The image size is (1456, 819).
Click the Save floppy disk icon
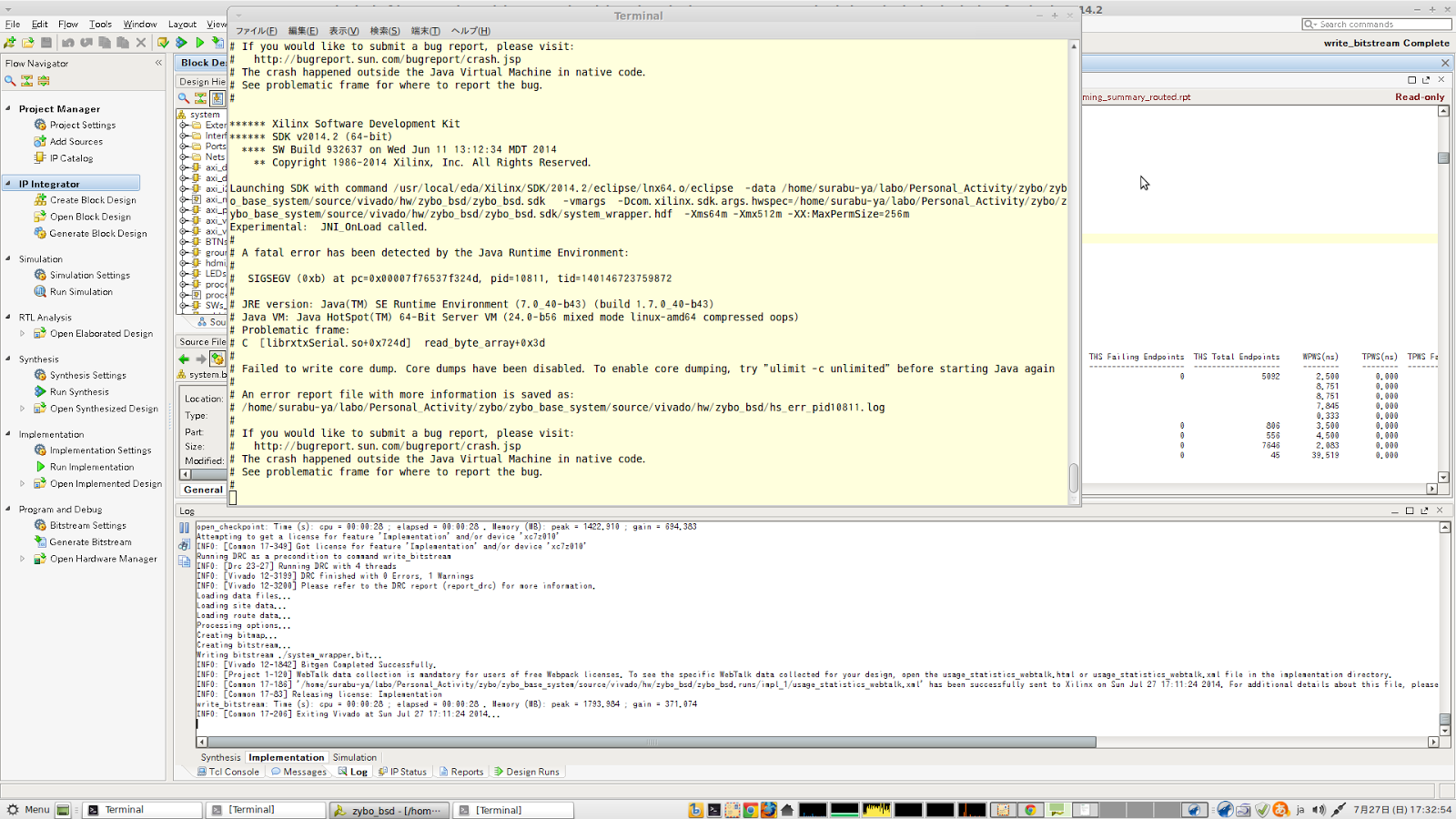click(46, 43)
